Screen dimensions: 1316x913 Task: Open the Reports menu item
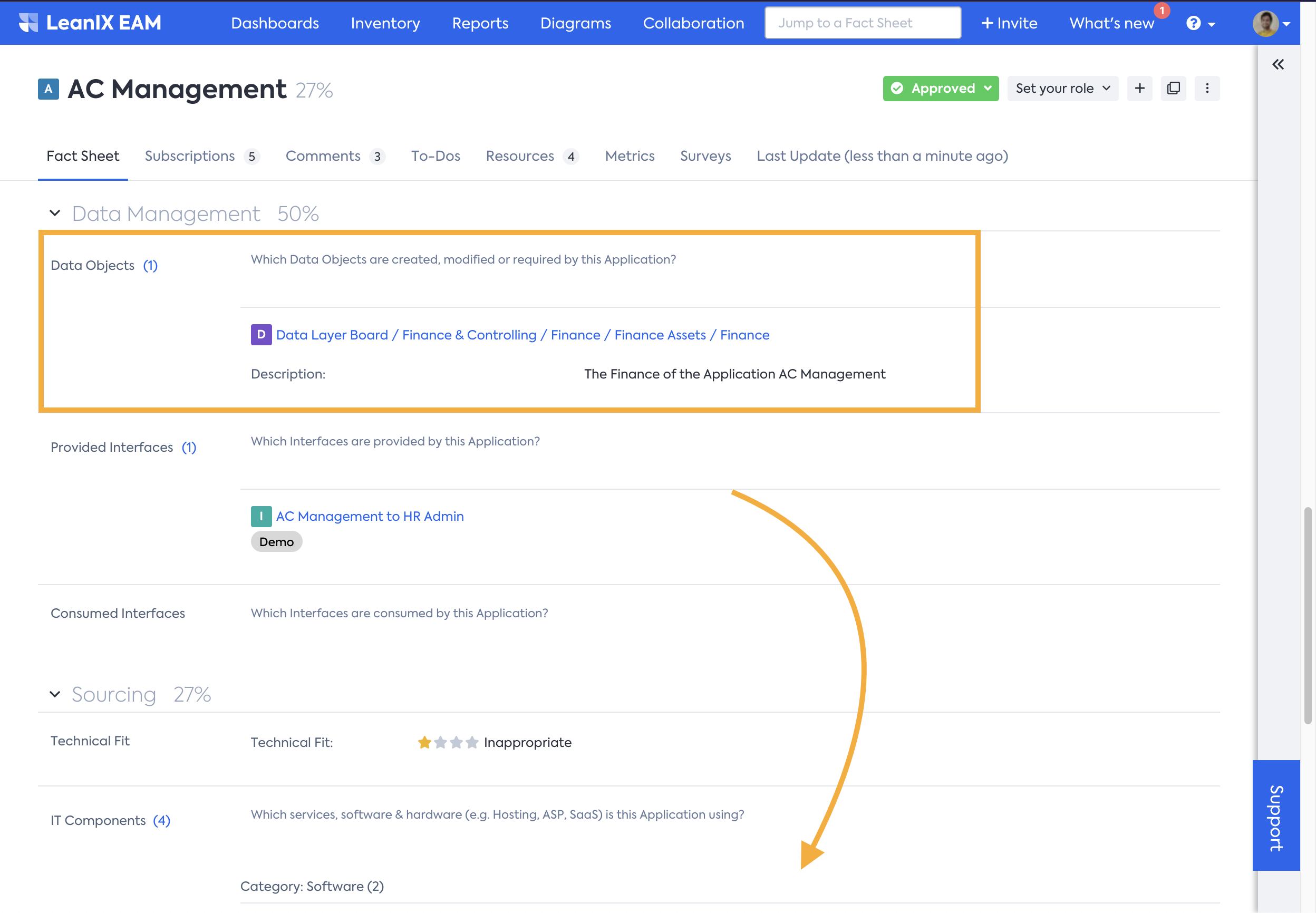click(x=479, y=23)
